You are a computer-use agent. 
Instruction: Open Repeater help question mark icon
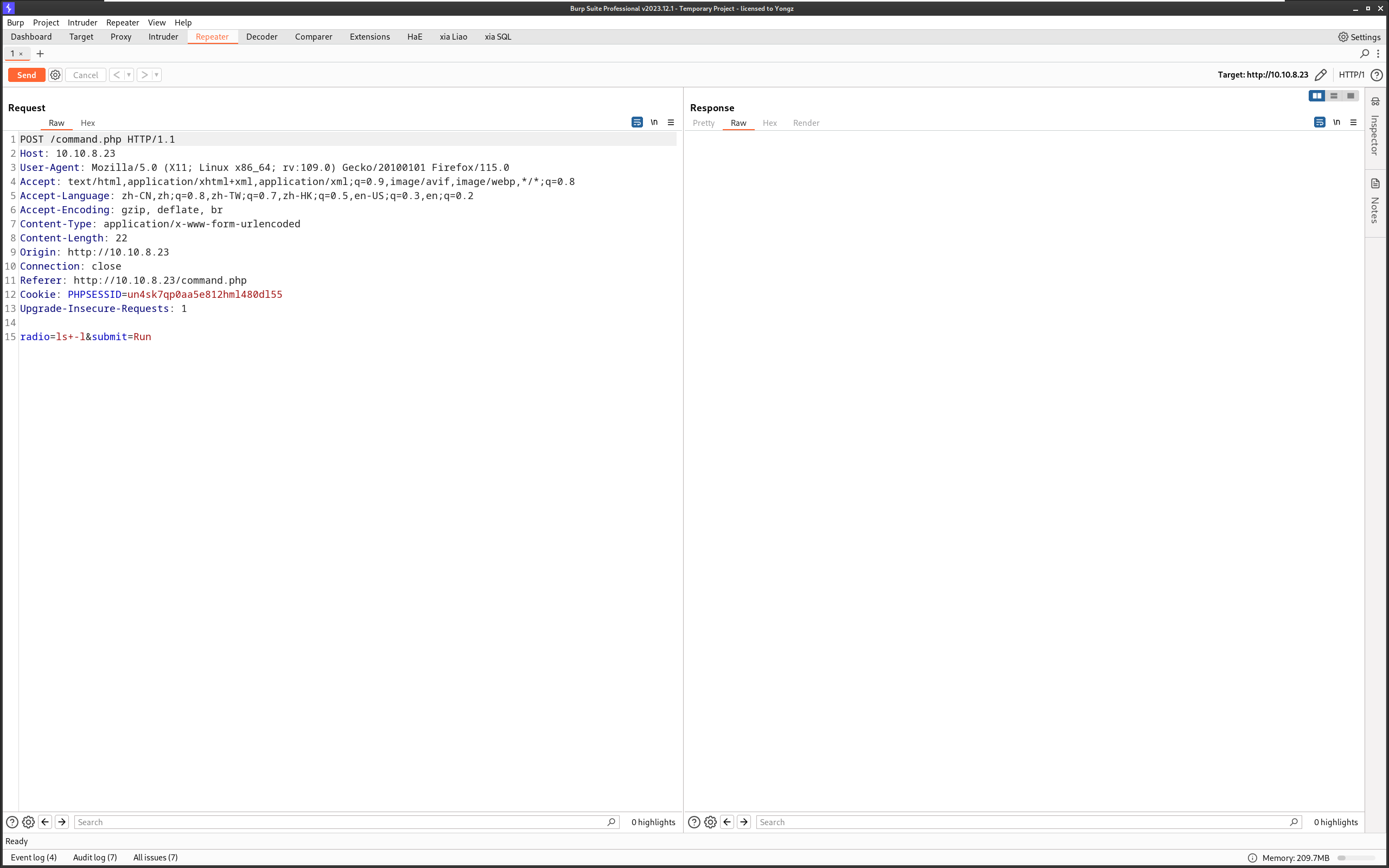pyautogui.click(x=1377, y=75)
